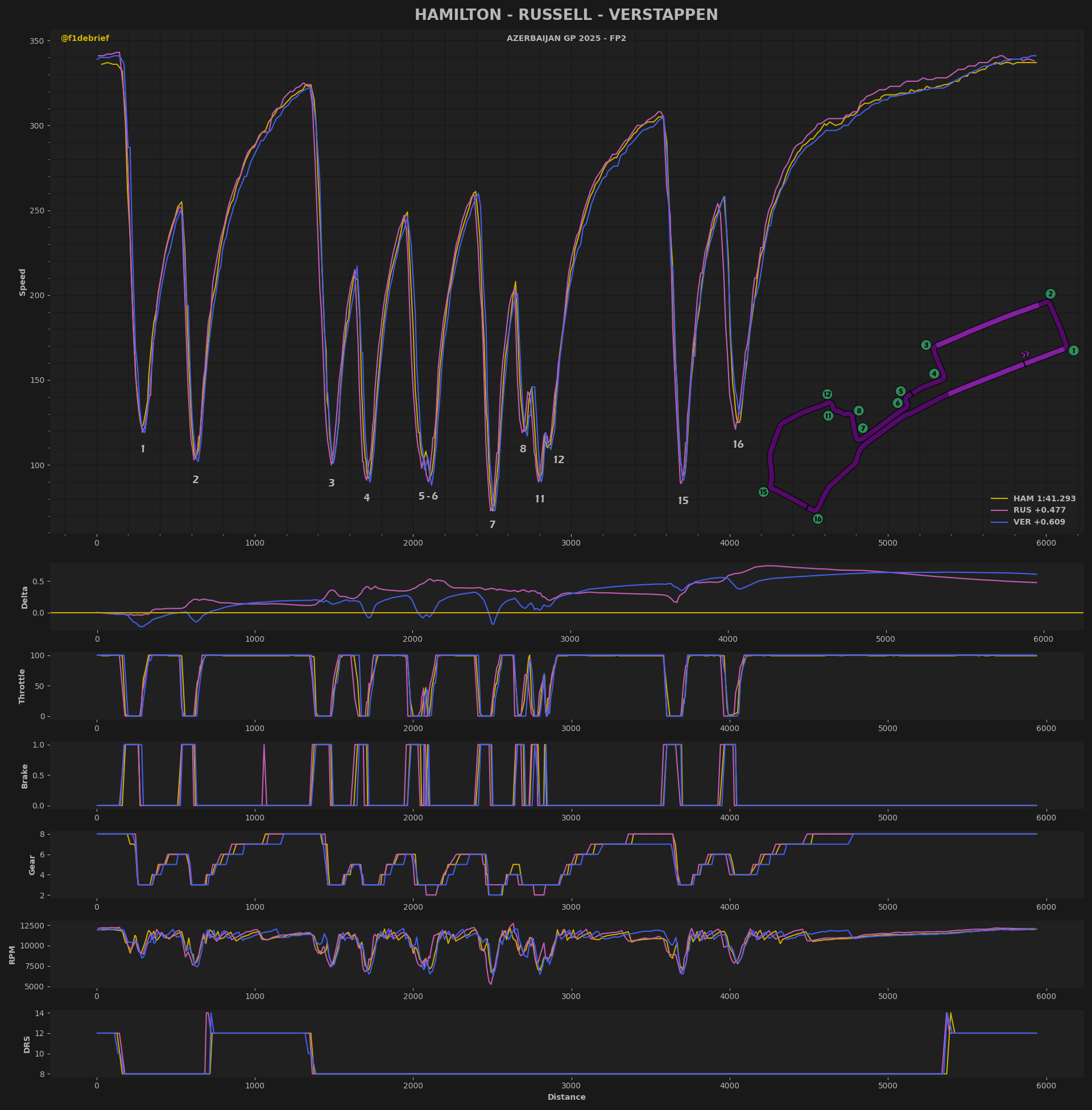Viewport: 1092px width, 1110px height.
Task: Click the RUS +0.477 legend entry
Action: coord(1039,510)
